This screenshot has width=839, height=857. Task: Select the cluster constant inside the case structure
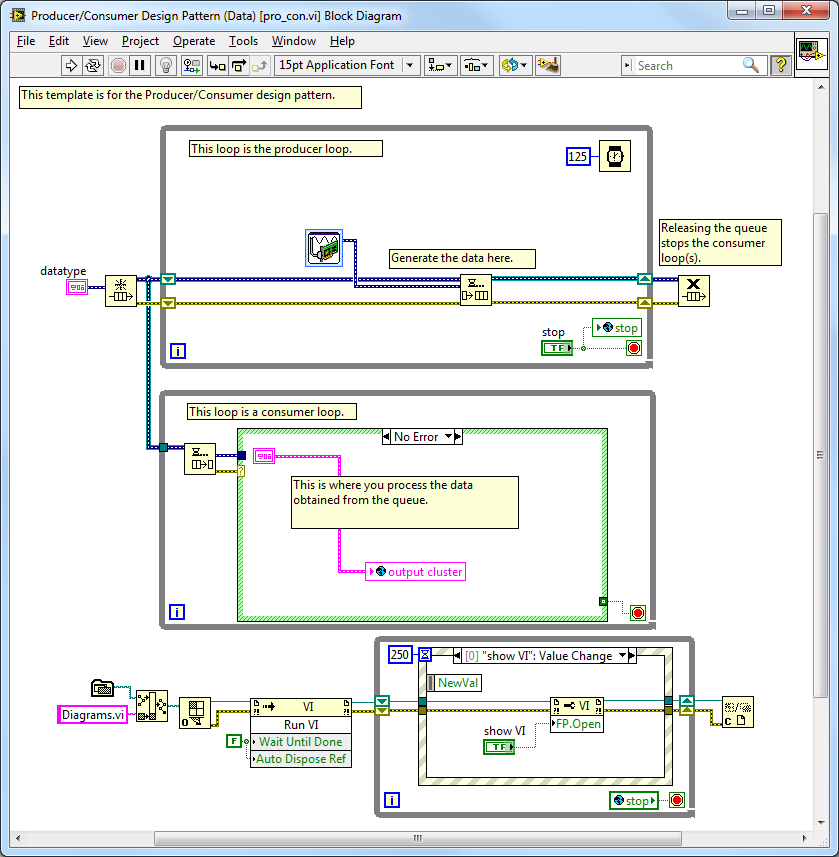coord(264,456)
